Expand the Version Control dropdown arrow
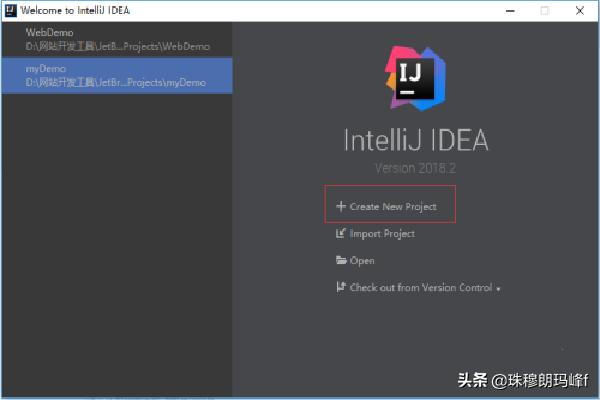The image size is (600, 400). click(x=498, y=289)
